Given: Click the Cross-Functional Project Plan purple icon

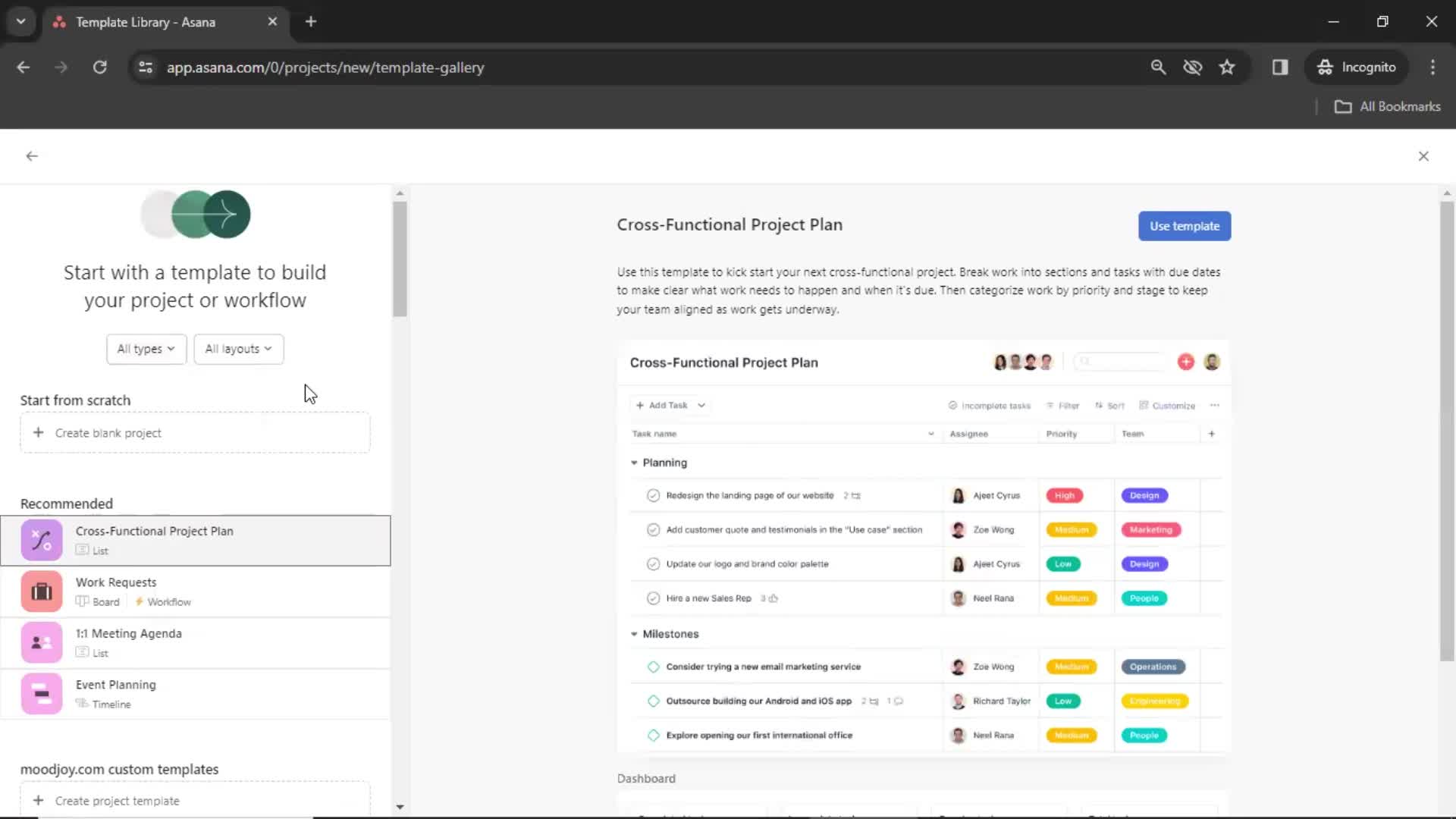Looking at the screenshot, I should (42, 541).
